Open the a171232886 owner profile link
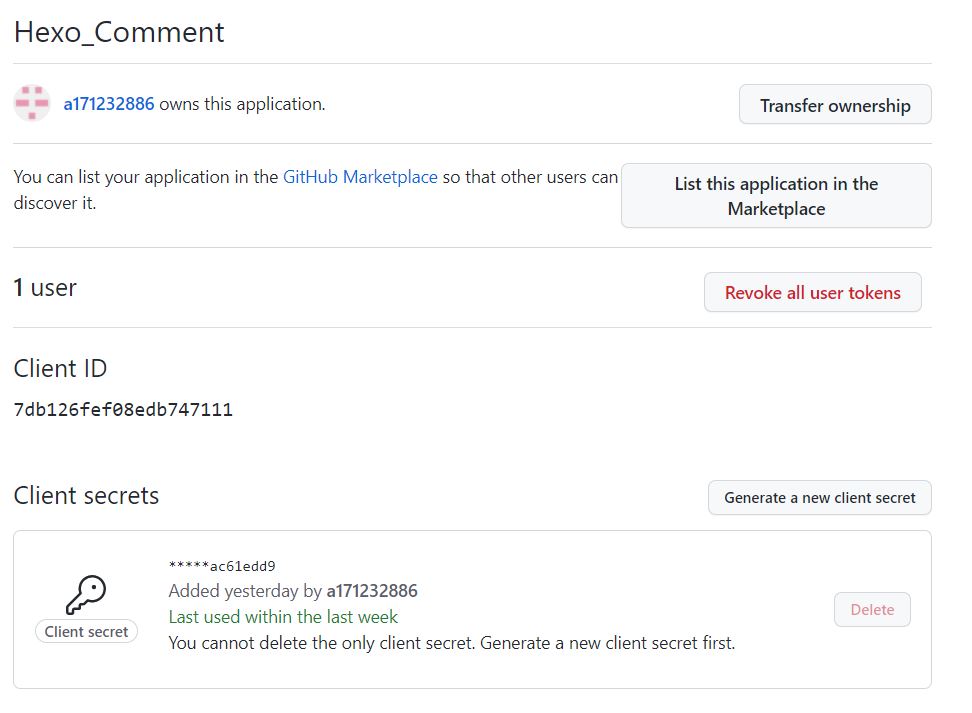Image resolution: width=972 pixels, height=713 pixels. tap(108, 104)
